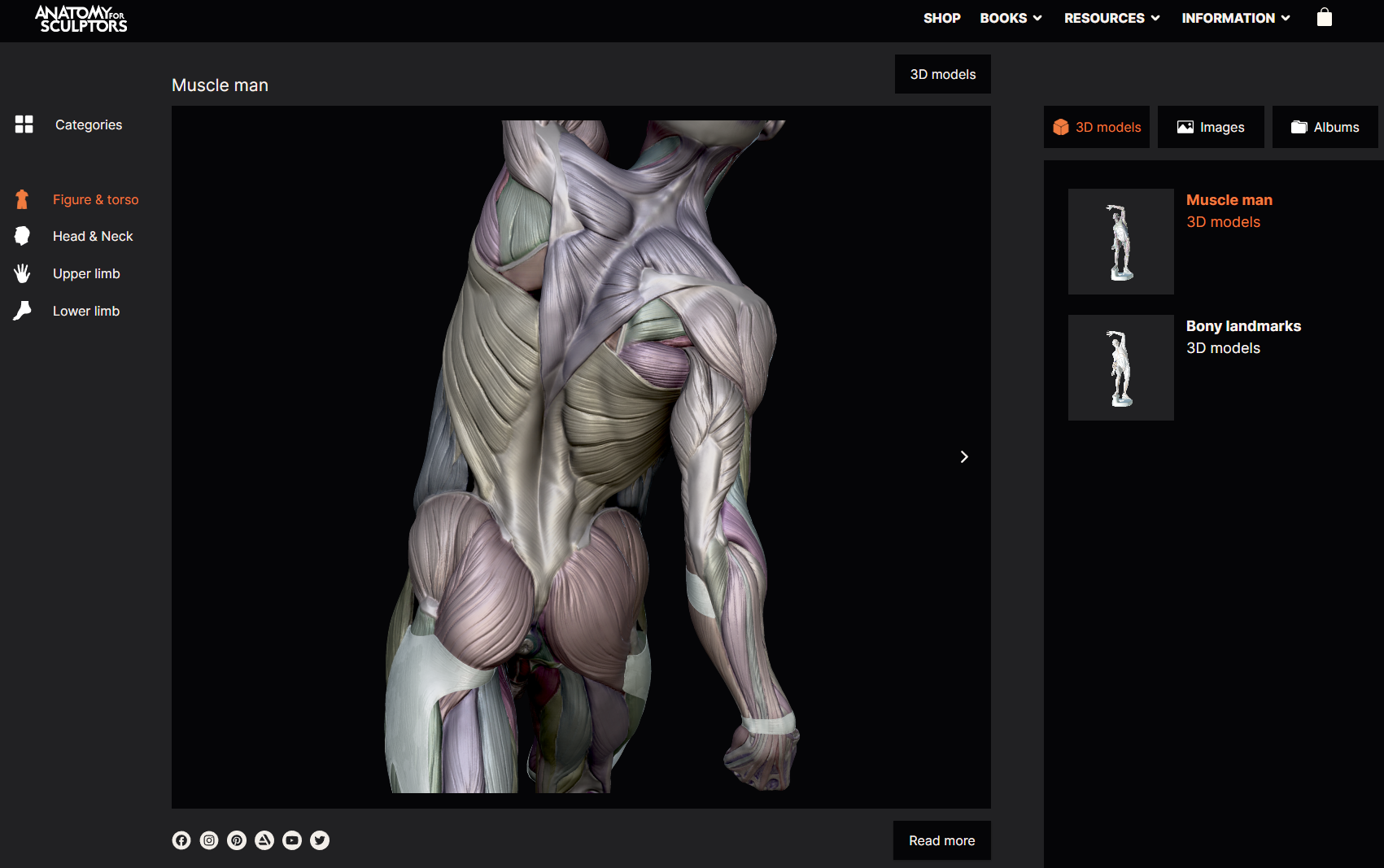Select the Head & Neck category
Screen dimensions: 1384x868
[93, 236]
